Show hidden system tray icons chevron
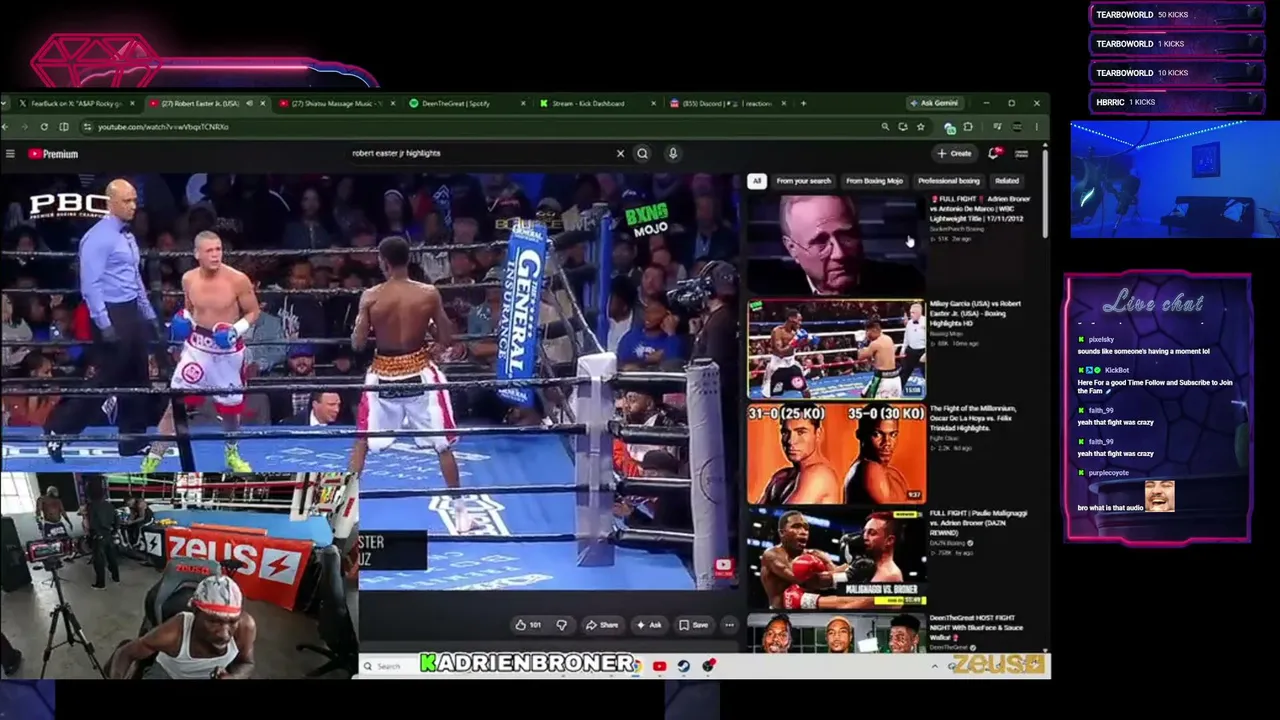This screenshot has width=1280, height=720. (935, 666)
